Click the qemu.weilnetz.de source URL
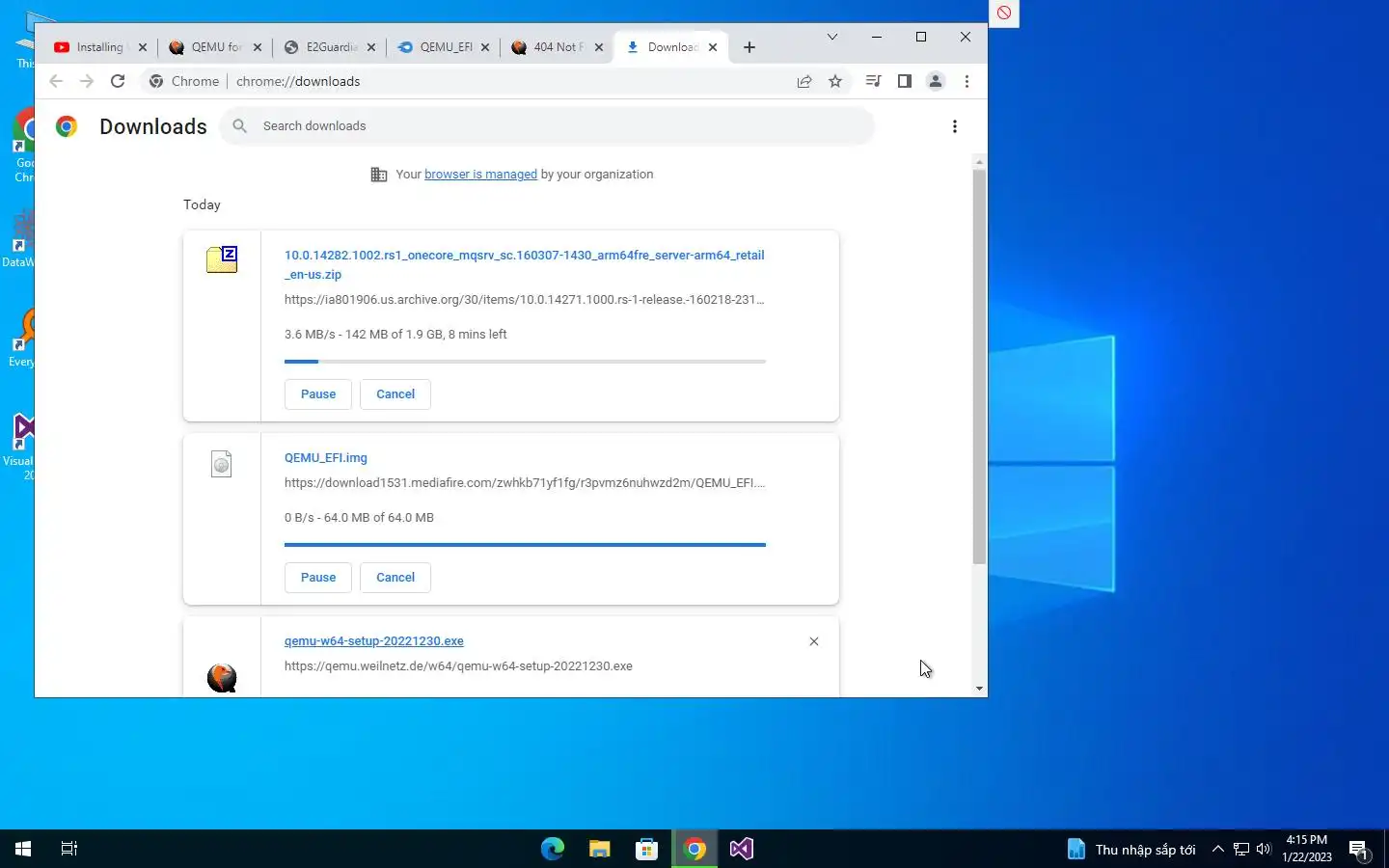 [458, 666]
